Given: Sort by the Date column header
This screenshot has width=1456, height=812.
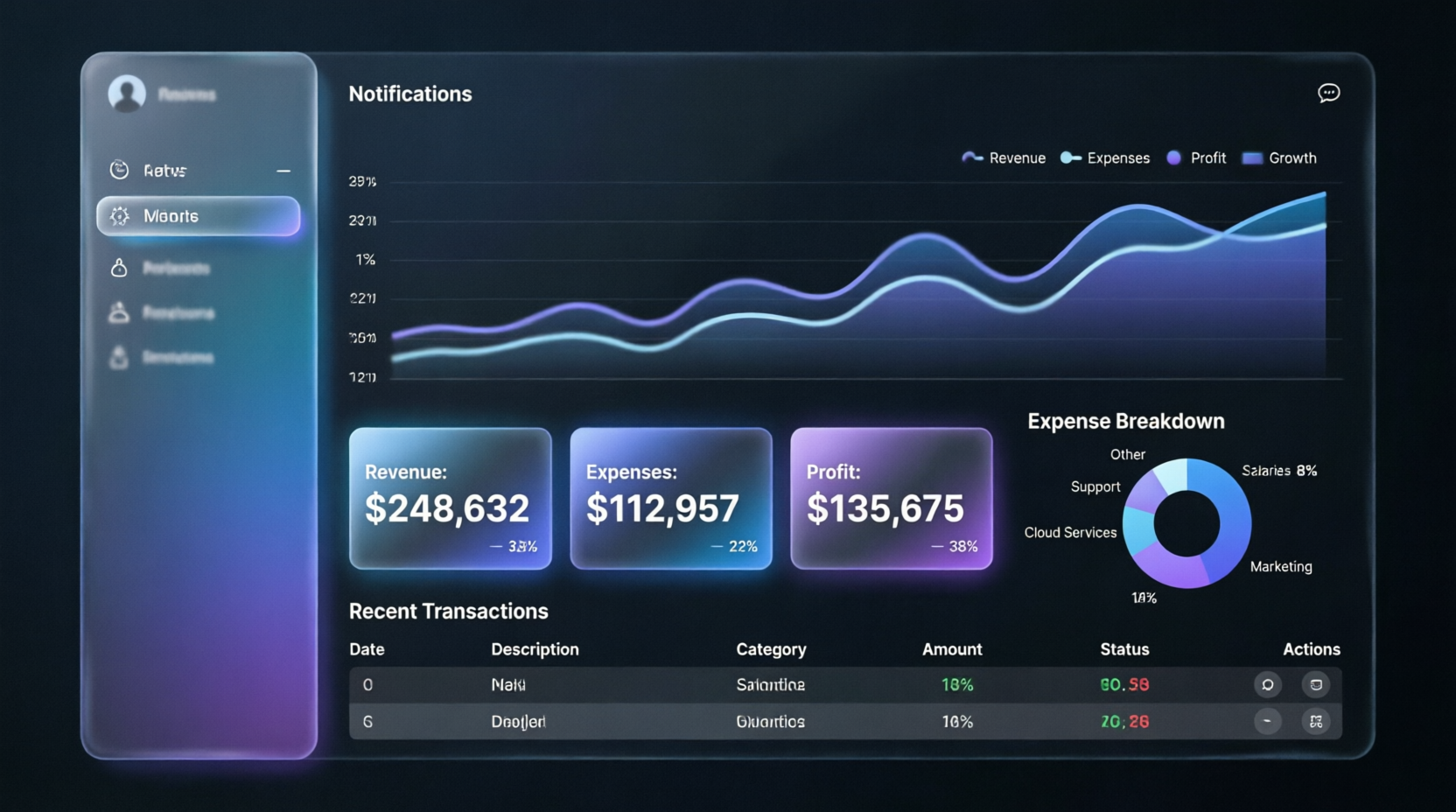Looking at the screenshot, I should pyautogui.click(x=367, y=649).
